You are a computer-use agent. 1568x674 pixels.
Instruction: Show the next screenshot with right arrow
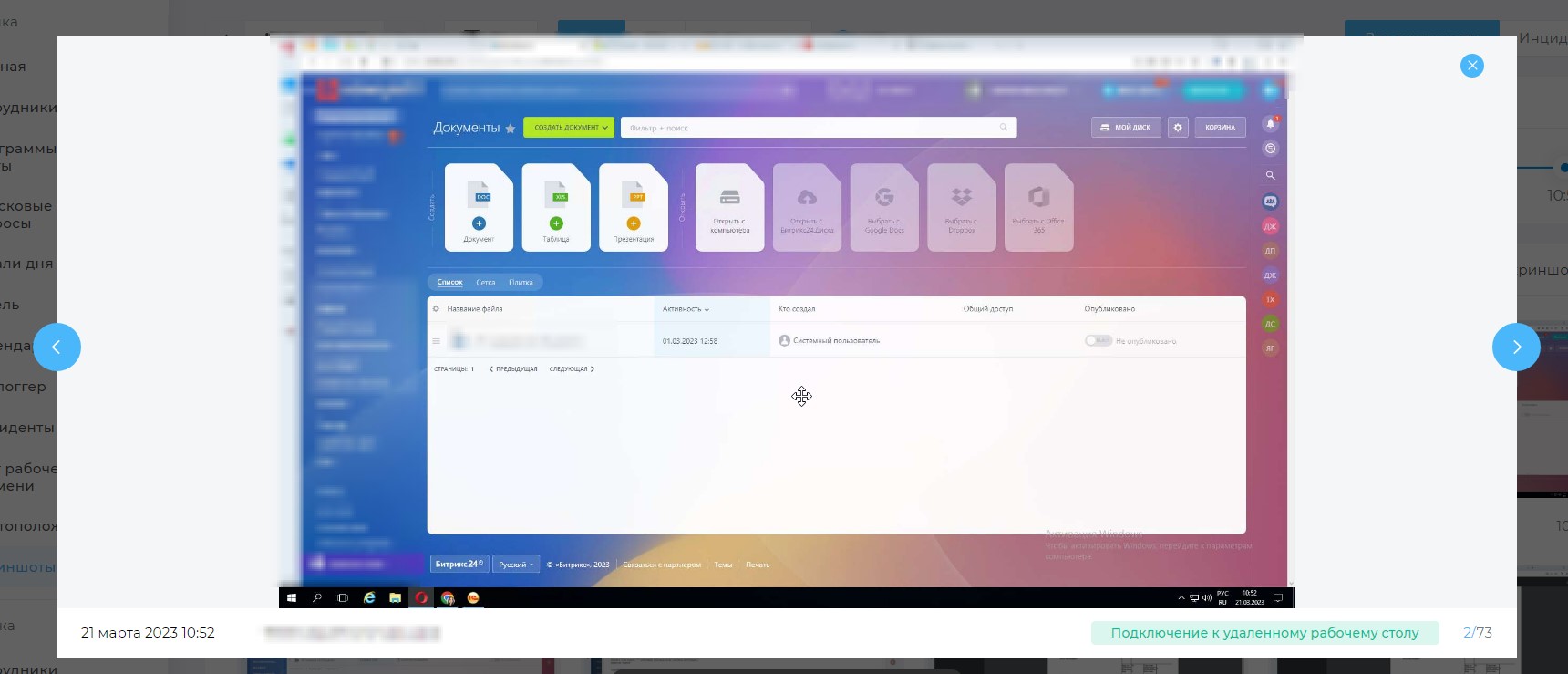coord(1516,347)
